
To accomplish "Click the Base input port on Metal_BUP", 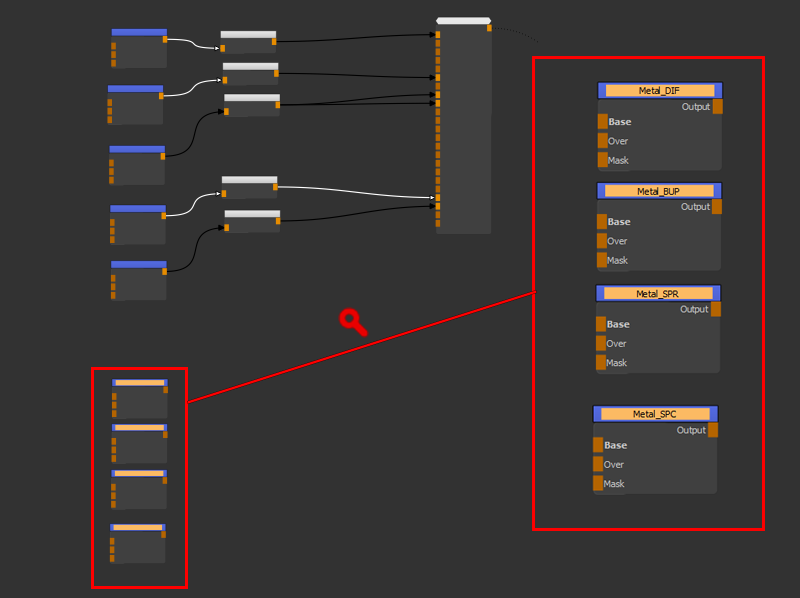I will [601, 222].
